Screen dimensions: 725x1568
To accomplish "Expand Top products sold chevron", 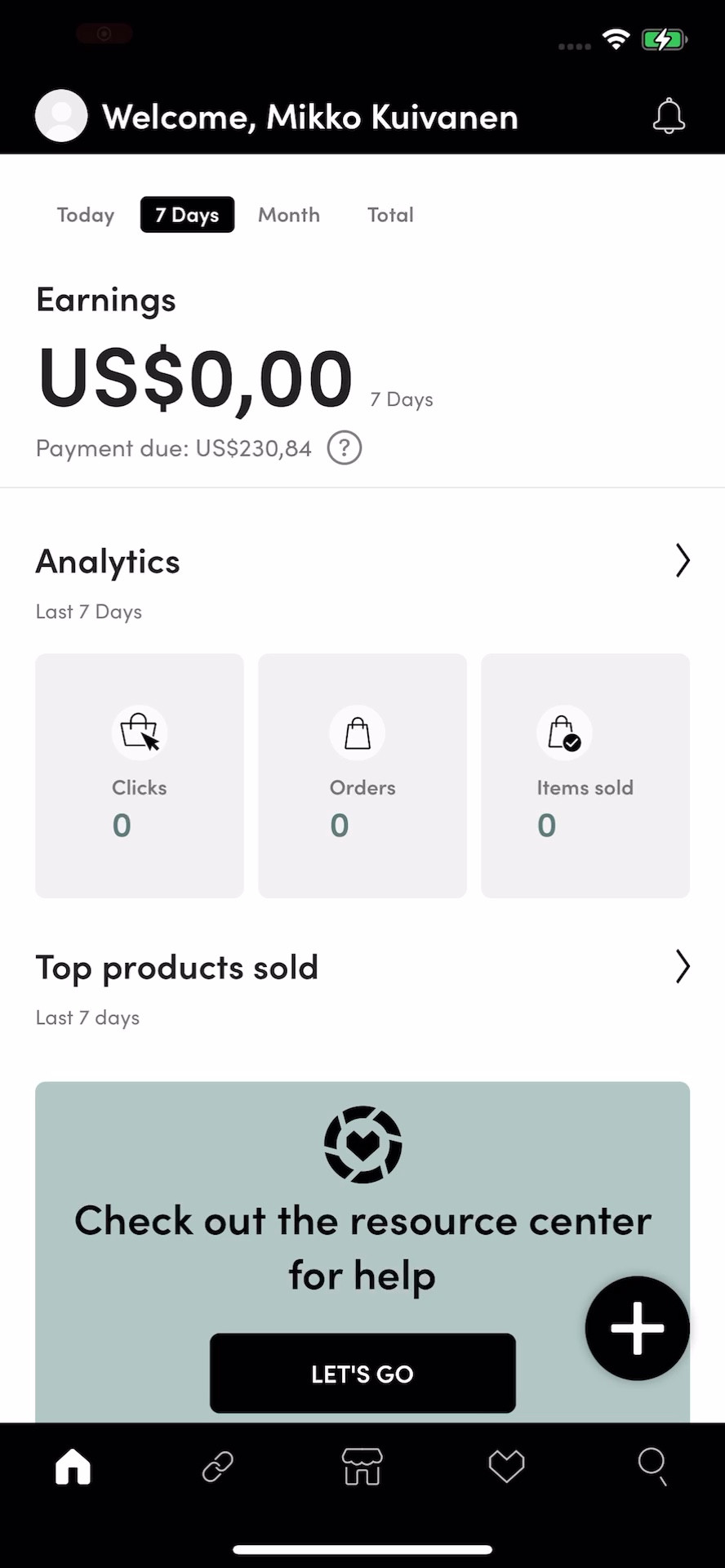I will (683, 967).
